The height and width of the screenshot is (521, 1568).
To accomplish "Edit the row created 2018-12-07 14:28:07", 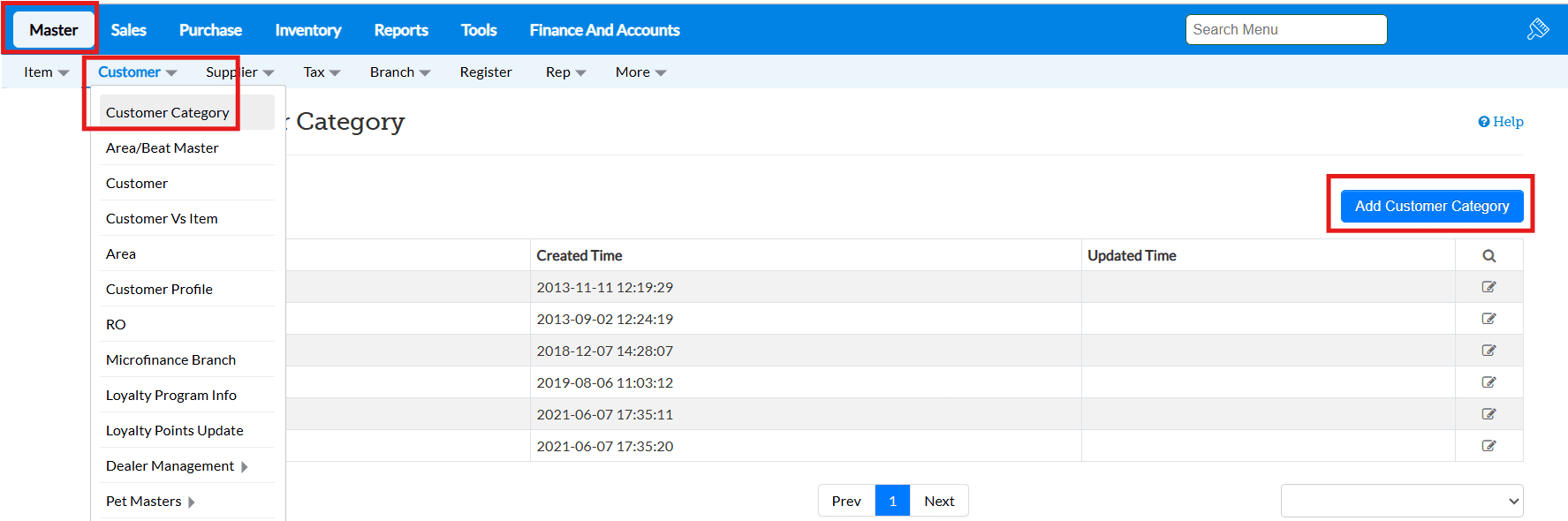I will click(x=1488, y=351).
